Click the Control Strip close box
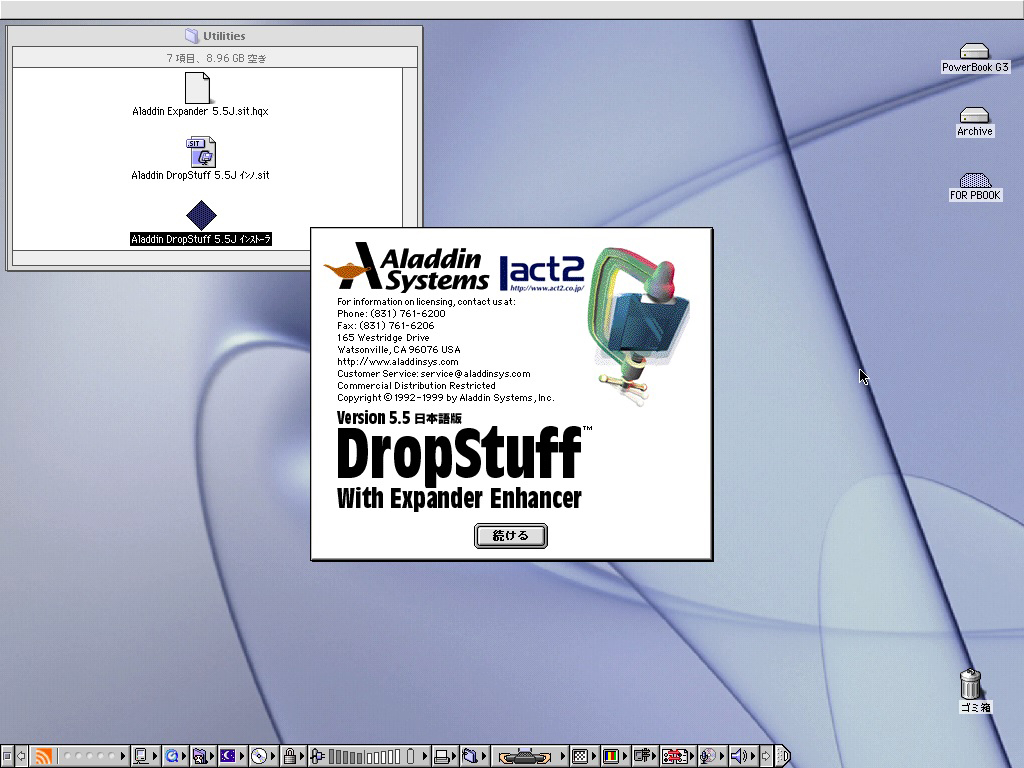Image resolution: width=1024 pixels, height=768 pixels. click(x=7, y=756)
